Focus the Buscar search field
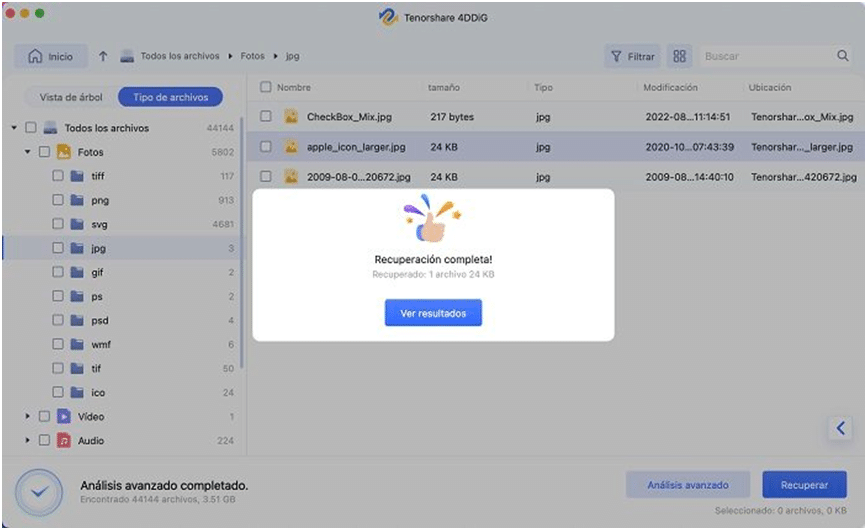The image size is (867, 530). [769, 56]
